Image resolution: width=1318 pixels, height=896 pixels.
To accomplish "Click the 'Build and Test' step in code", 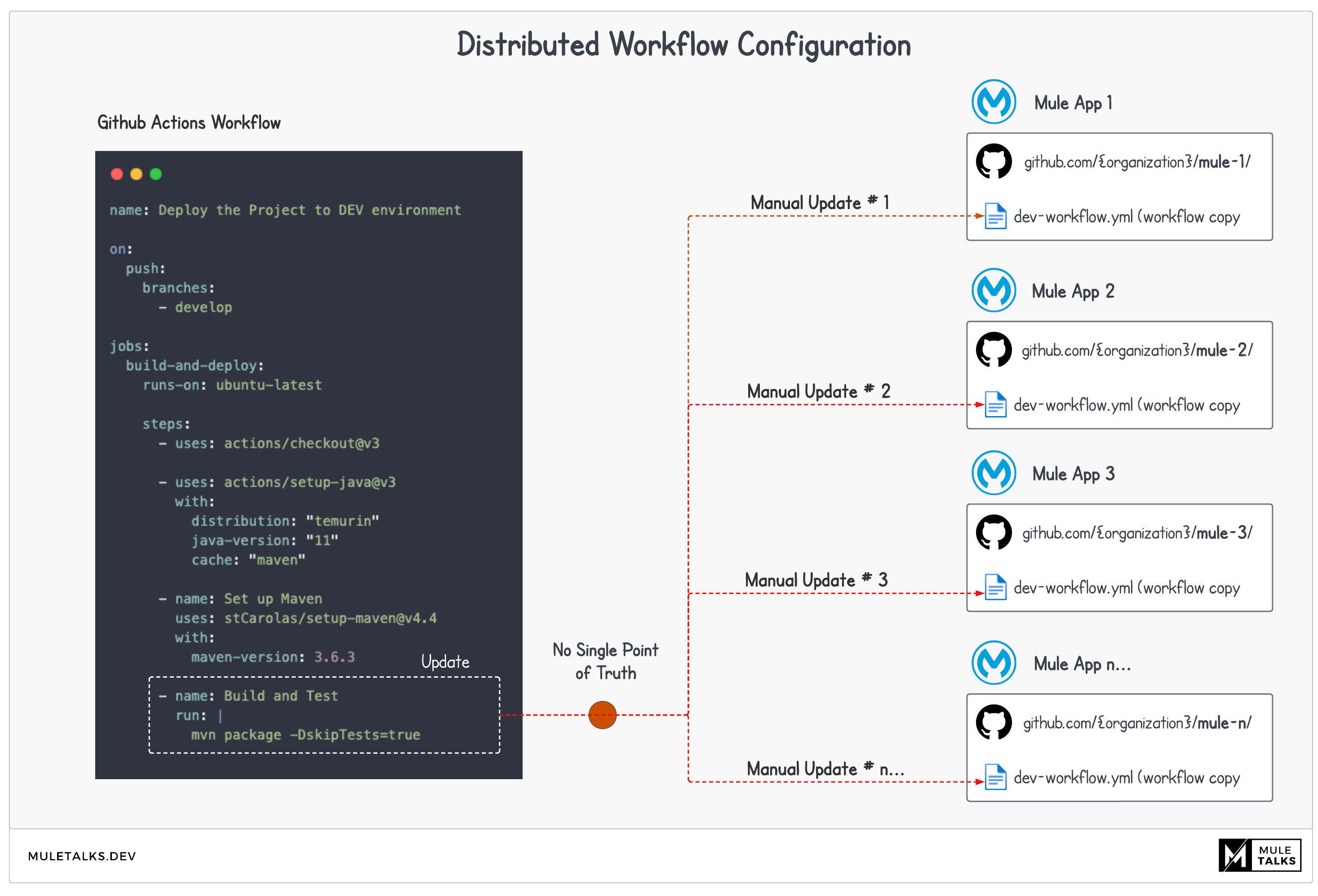I will pos(281,696).
